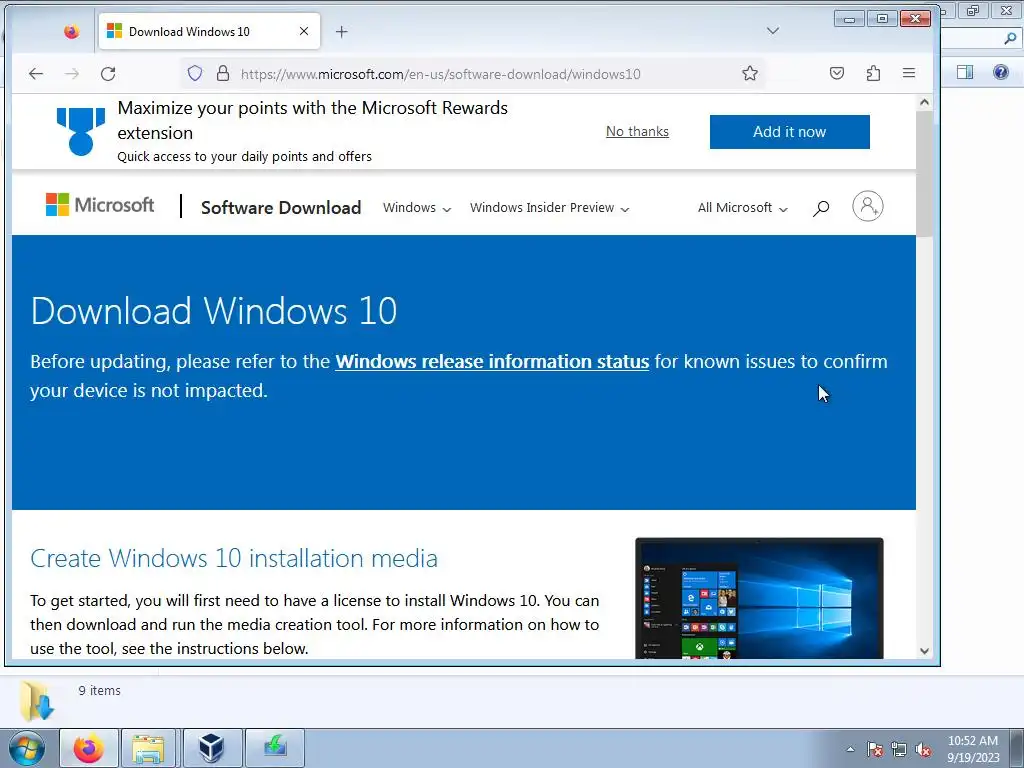Select the Download Windows 10 tab
This screenshot has width=1024, height=768.
[209, 31]
